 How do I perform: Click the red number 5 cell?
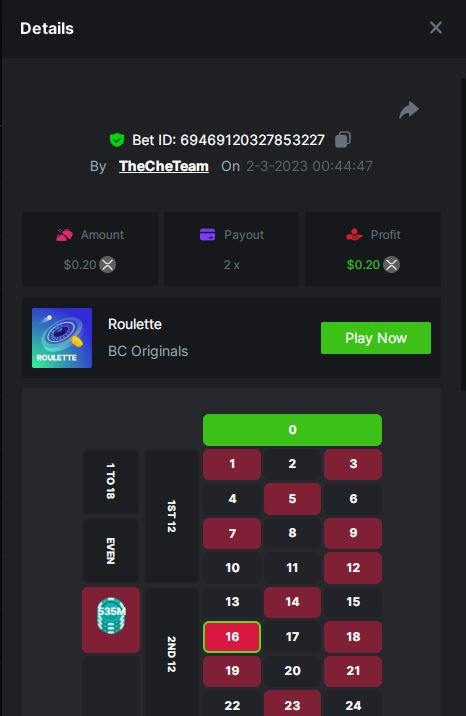point(293,499)
